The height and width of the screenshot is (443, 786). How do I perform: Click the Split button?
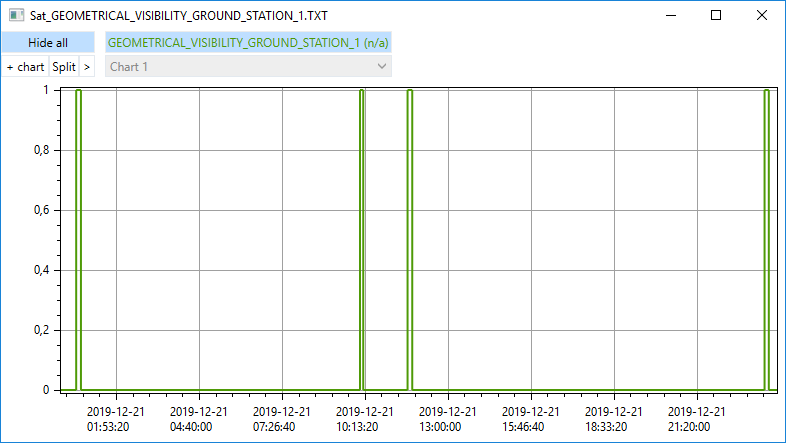(64, 67)
